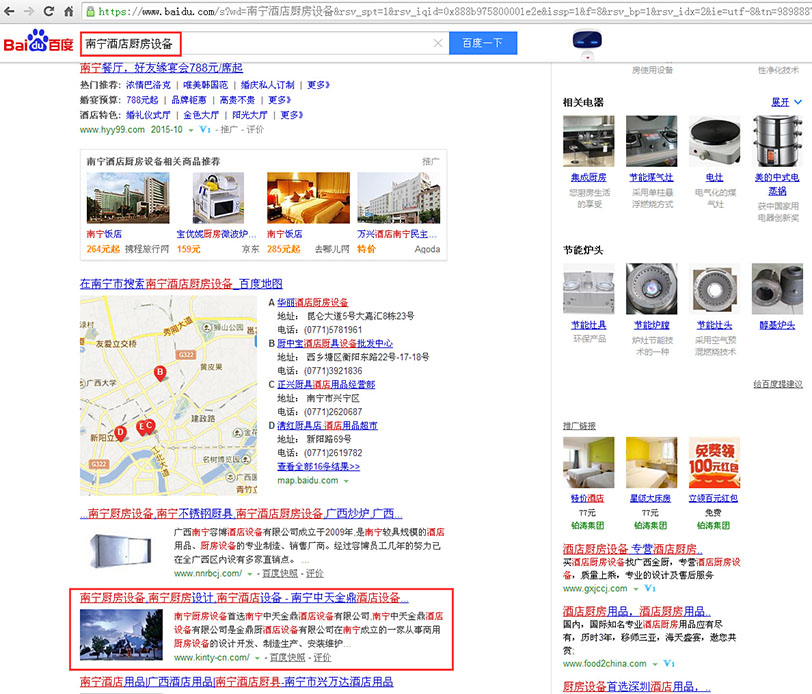The image size is (812, 694).
Task: Open the 在南宁市搜索南宁酒店厨房设备_百度地图 link
Action: pyautogui.click(x=181, y=284)
